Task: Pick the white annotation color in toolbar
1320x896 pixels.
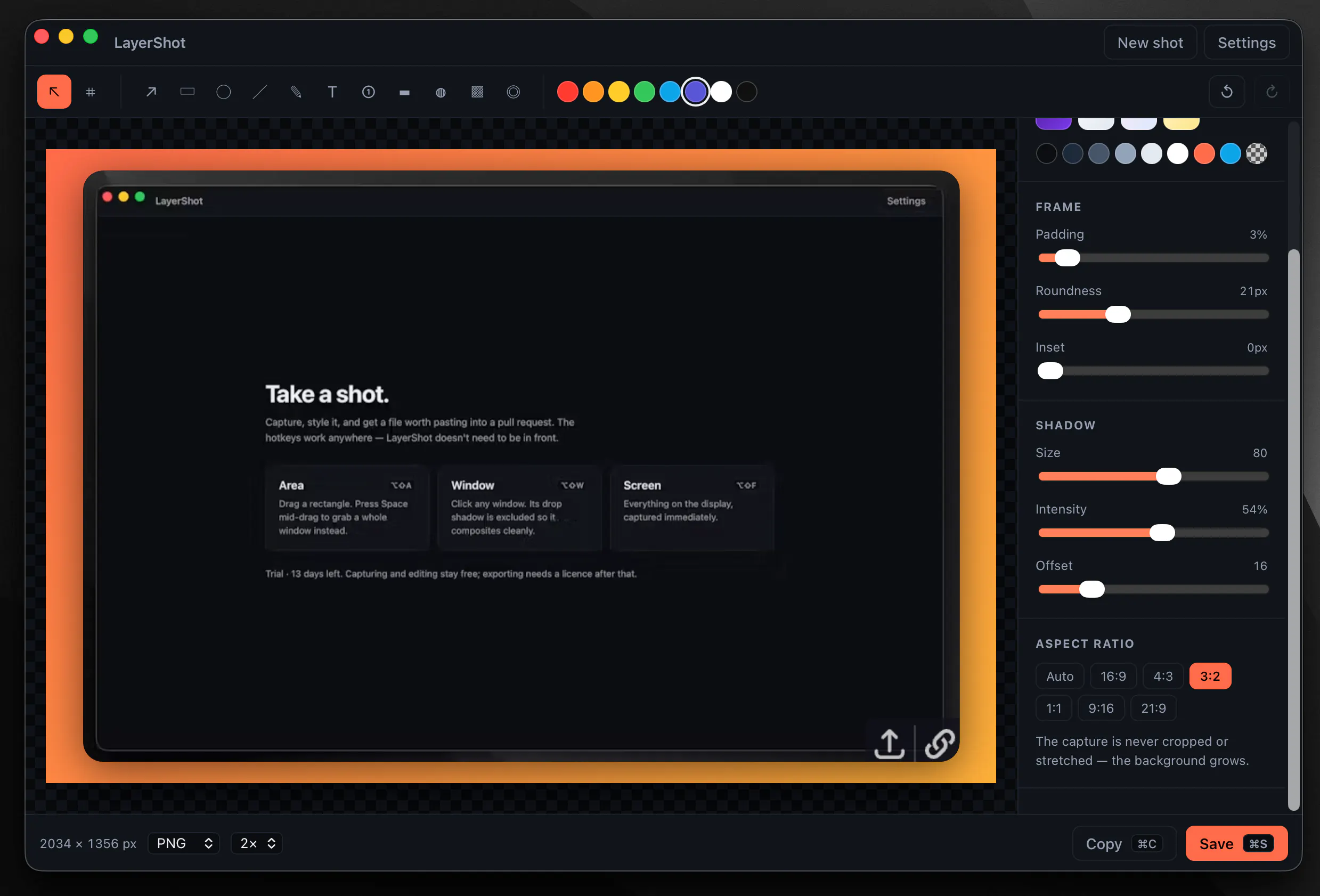Action: [x=721, y=92]
